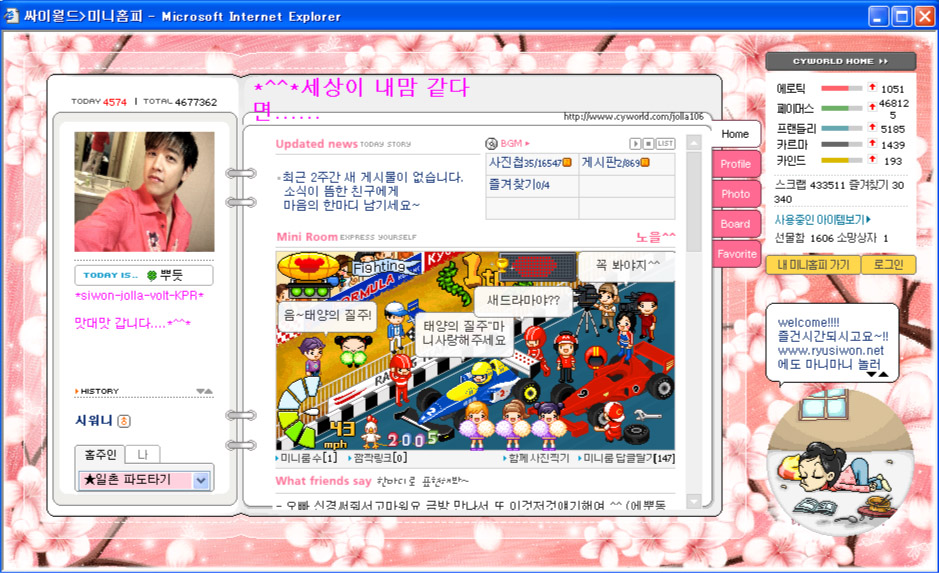
Task: Minimize the Internet Explorer window
Action: (879, 16)
